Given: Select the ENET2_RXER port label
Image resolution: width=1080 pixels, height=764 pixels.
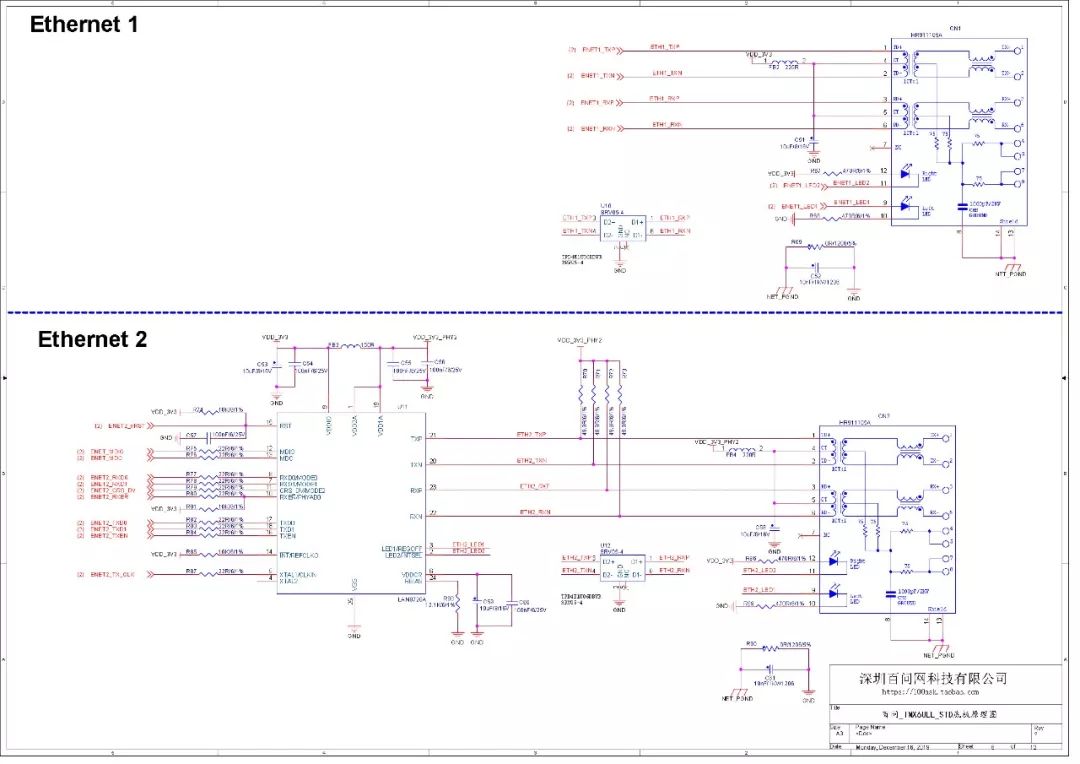Looking at the screenshot, I should click(109, 497).
